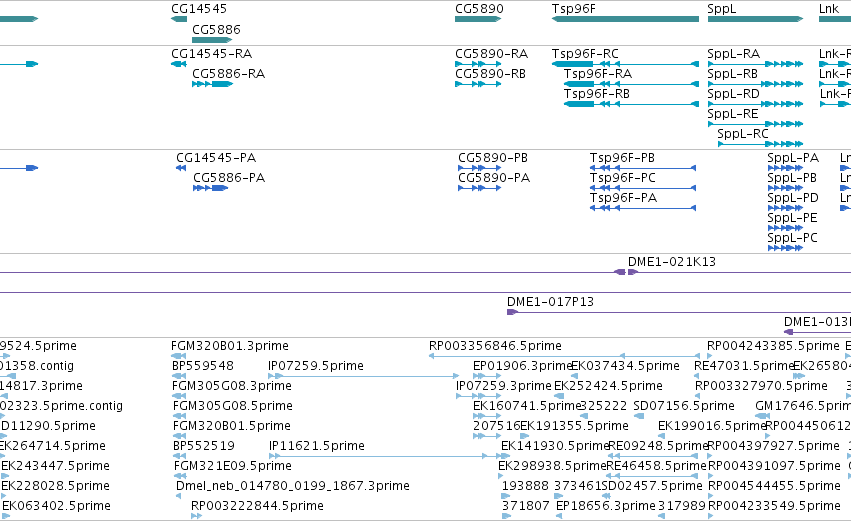Select the CG14545 gene label
The image size is (851, 521).
[199, 9]
